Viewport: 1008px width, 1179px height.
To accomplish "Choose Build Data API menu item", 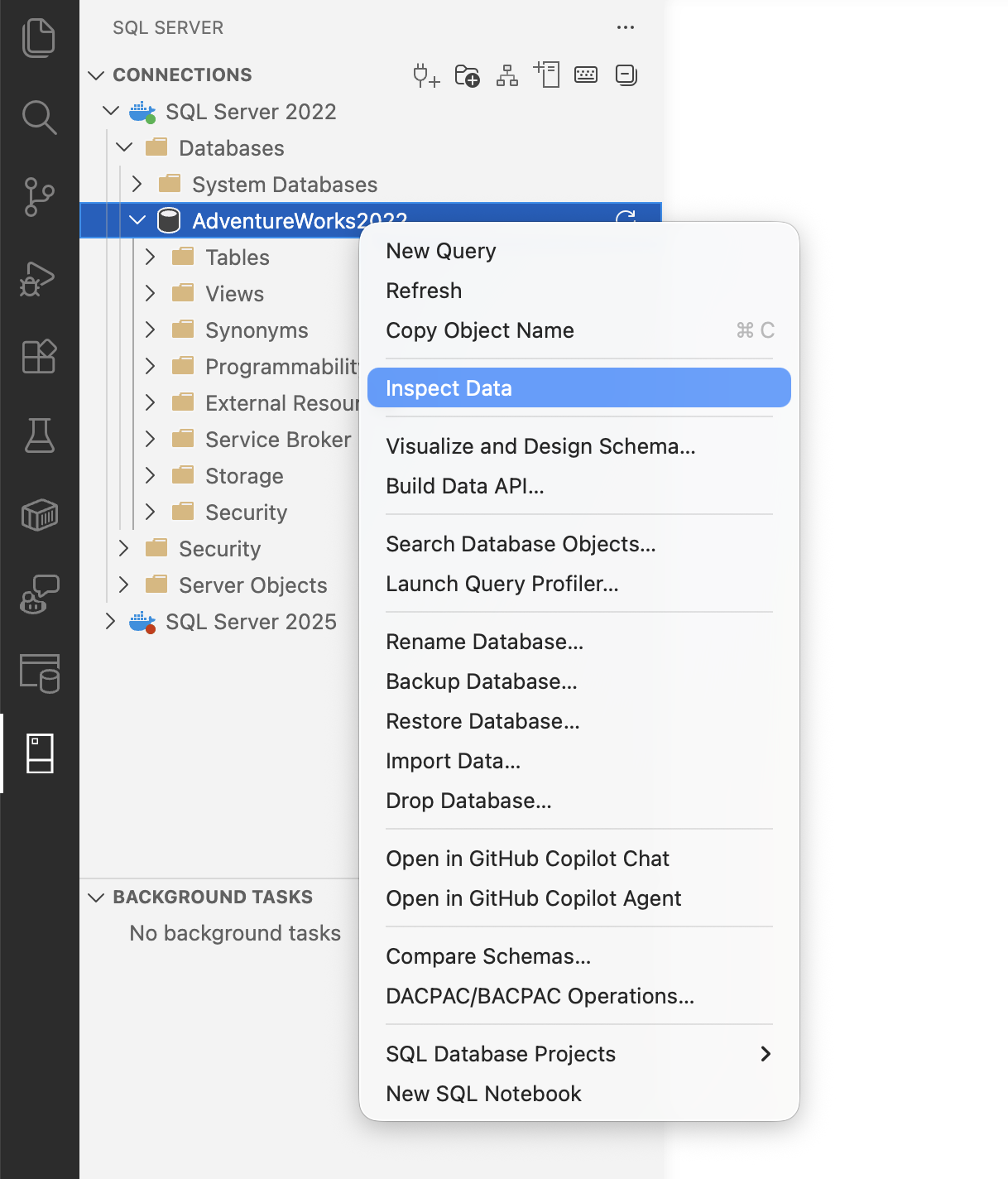I will [x=578, y=486].
